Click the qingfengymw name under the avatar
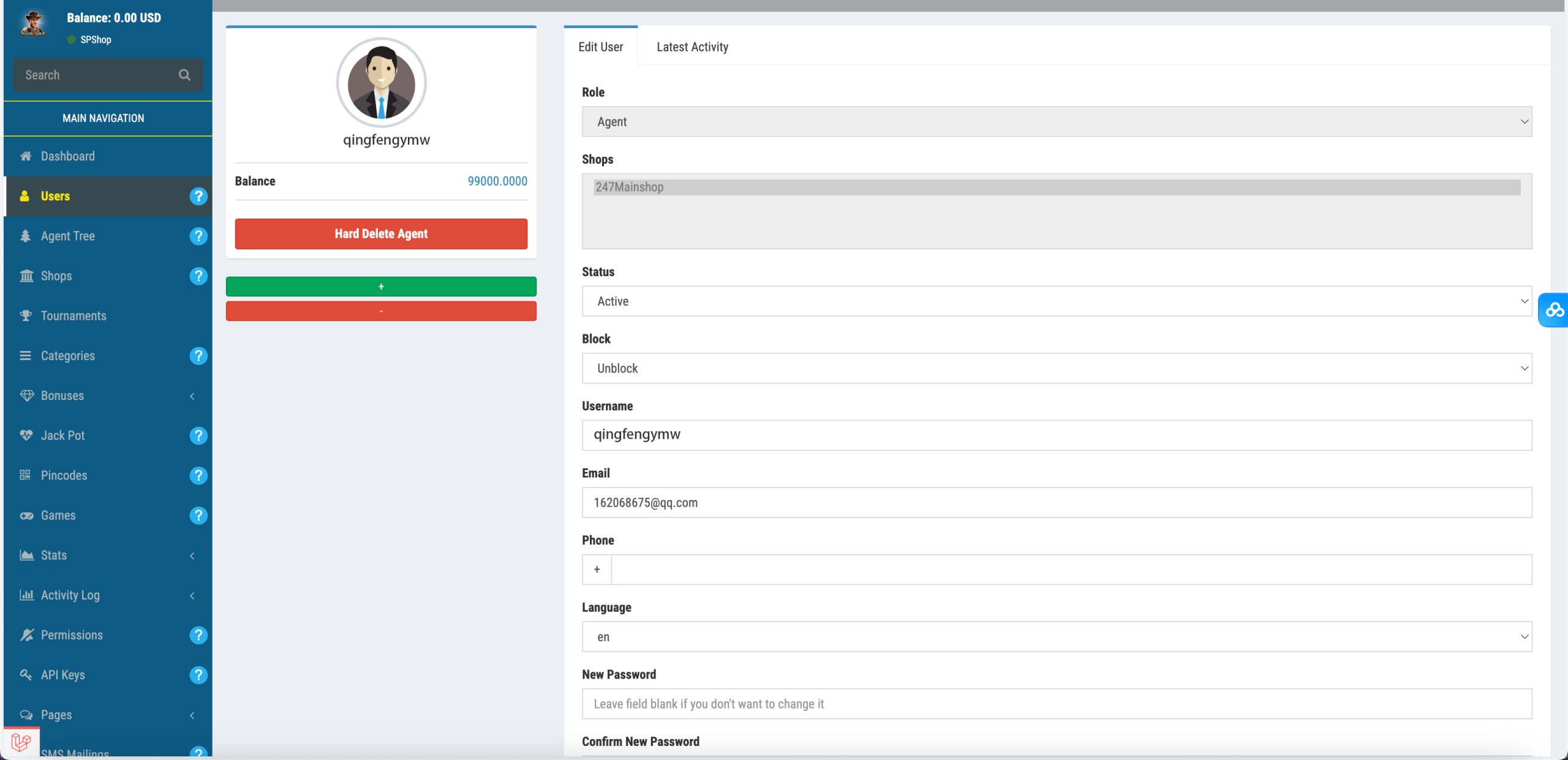This screenshot has height=760, width=1568. pyautogui.click(x=386, y=140)
